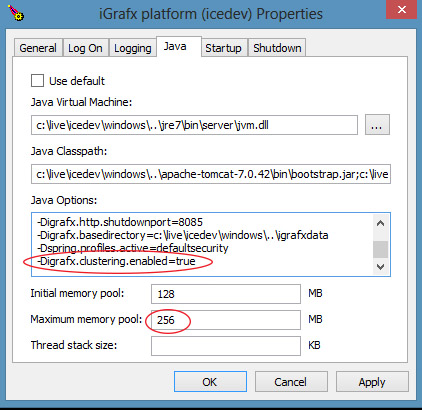Click the Java Options scroll down arrow
The height and width of the screenshot is (410, 422).
380,267
